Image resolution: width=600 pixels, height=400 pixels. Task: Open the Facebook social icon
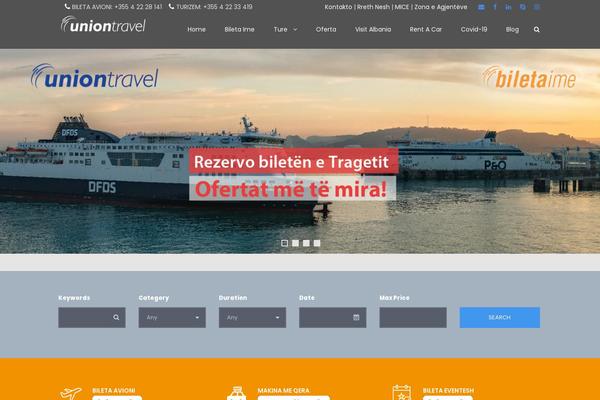(495, 7)
